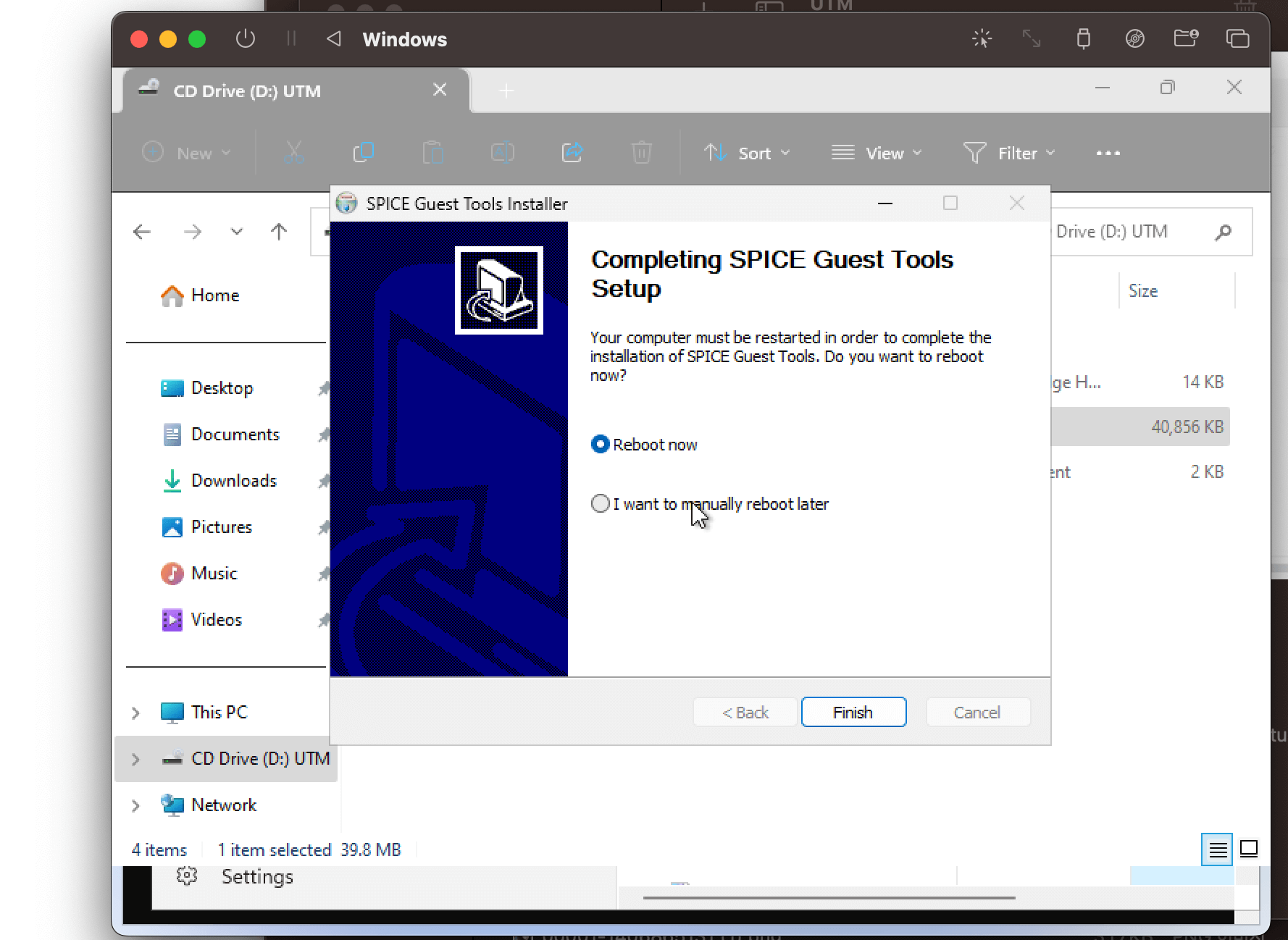Screen dimensions: 1288x940
Task: Open Home in the navigation pane
Action: 200,295
